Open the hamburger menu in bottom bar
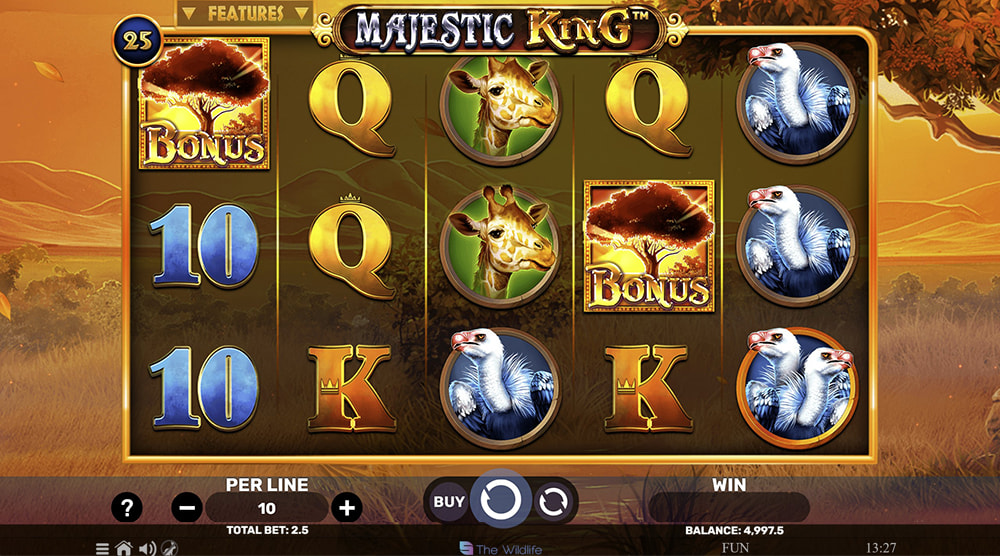1000x556 pixels. click(102, 548)
